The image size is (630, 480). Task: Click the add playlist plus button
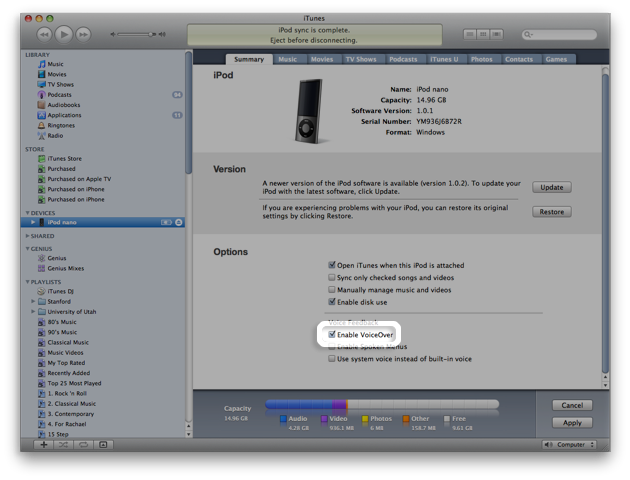(44, 445)
